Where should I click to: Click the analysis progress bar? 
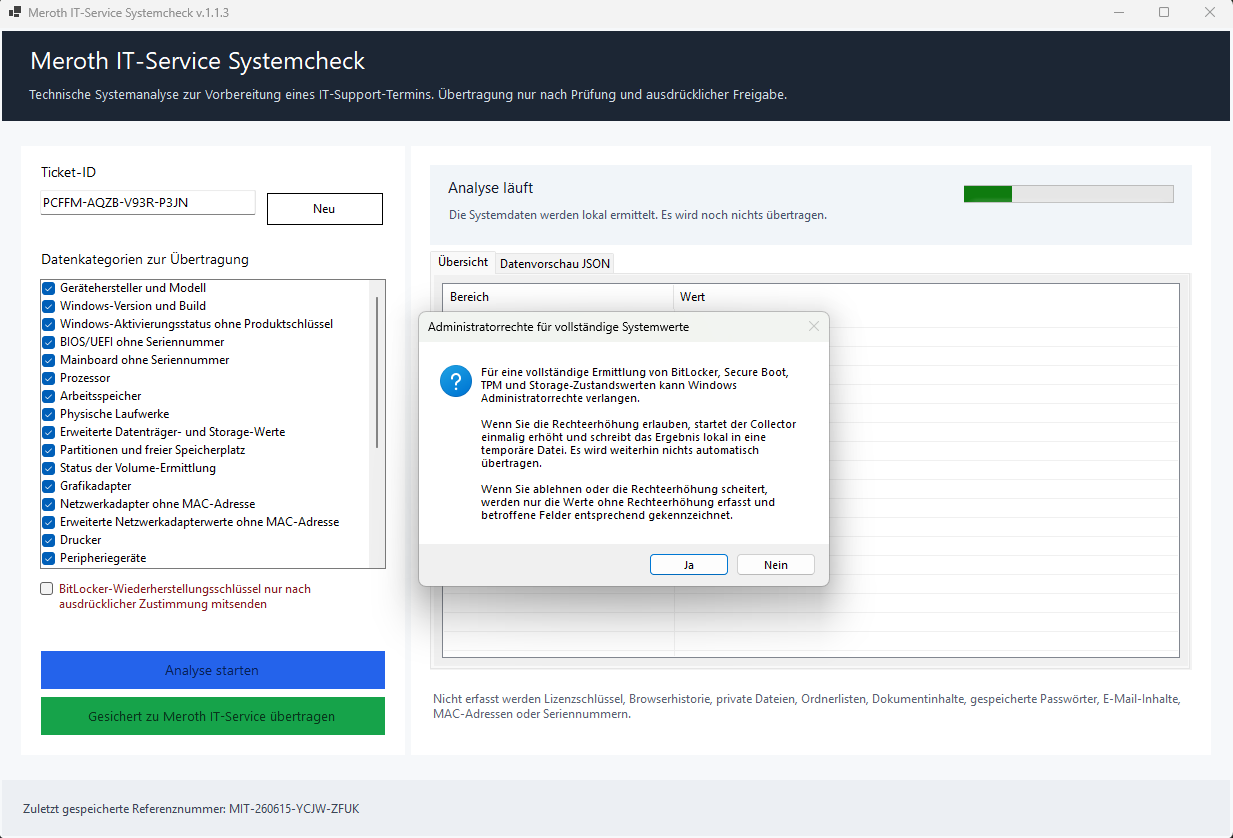1068,194
